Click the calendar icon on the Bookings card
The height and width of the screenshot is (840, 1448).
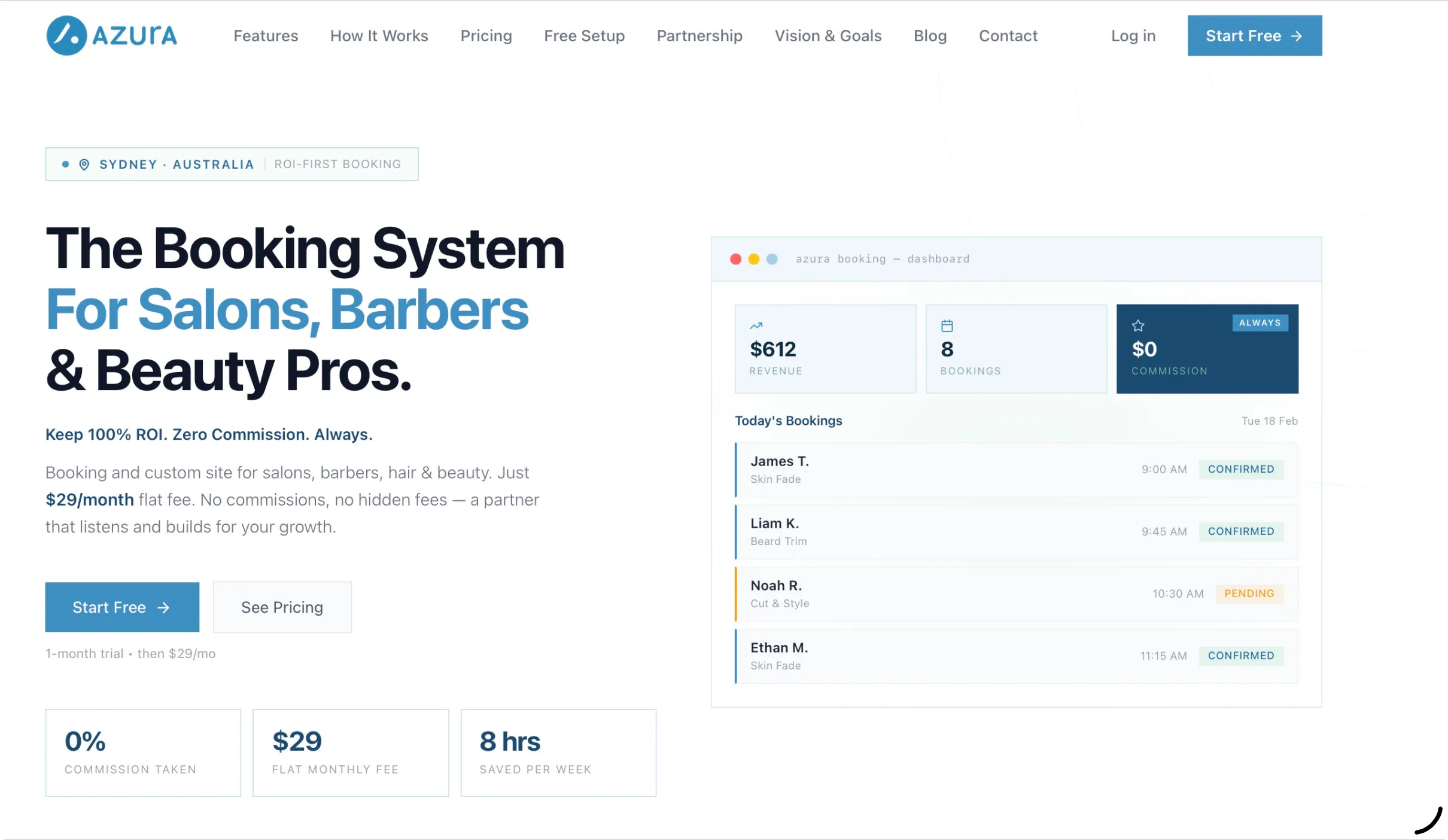tap(947, 325)
